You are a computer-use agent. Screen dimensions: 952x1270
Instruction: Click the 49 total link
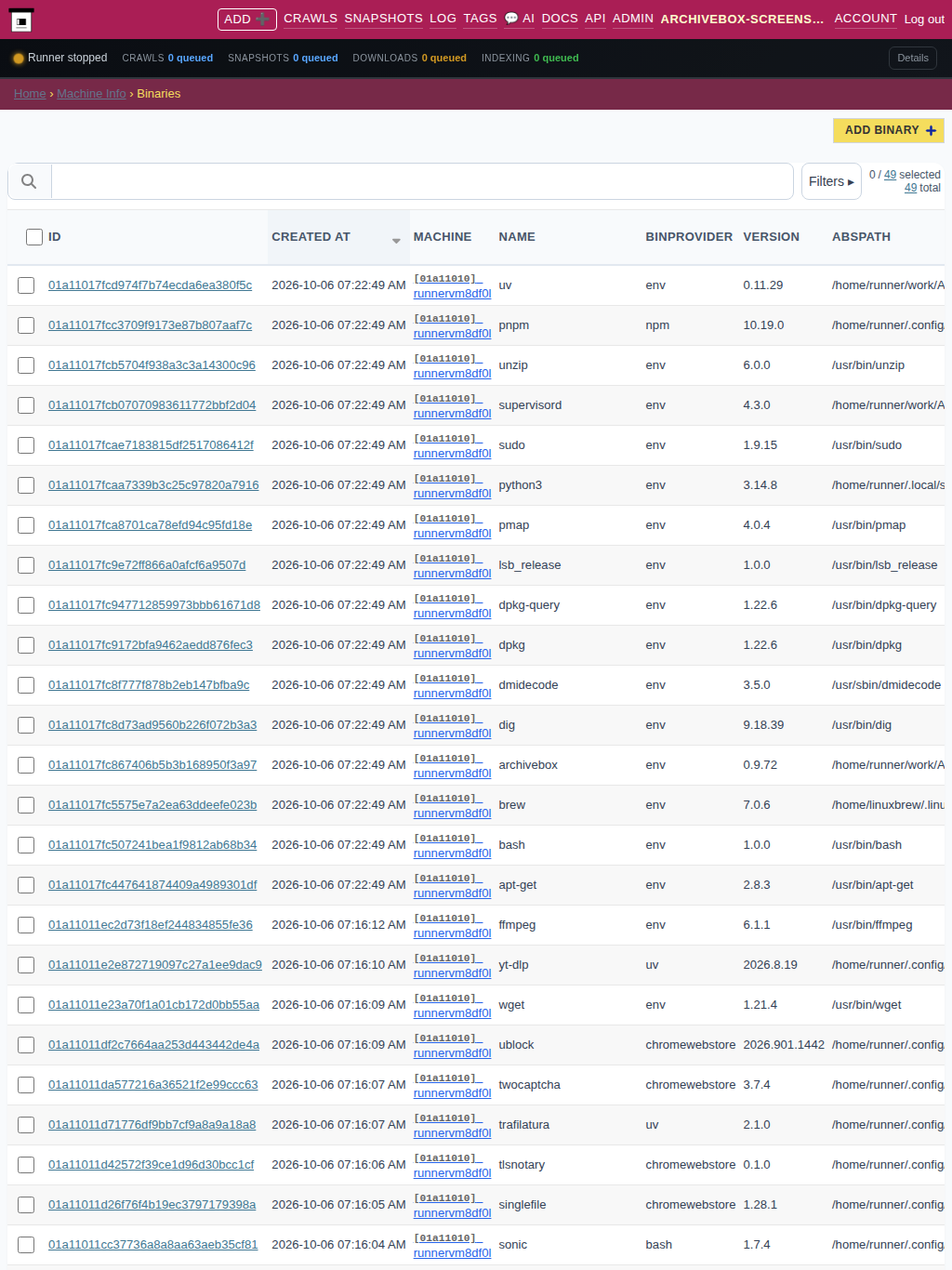pyautogui.click(x=911, y=188)
